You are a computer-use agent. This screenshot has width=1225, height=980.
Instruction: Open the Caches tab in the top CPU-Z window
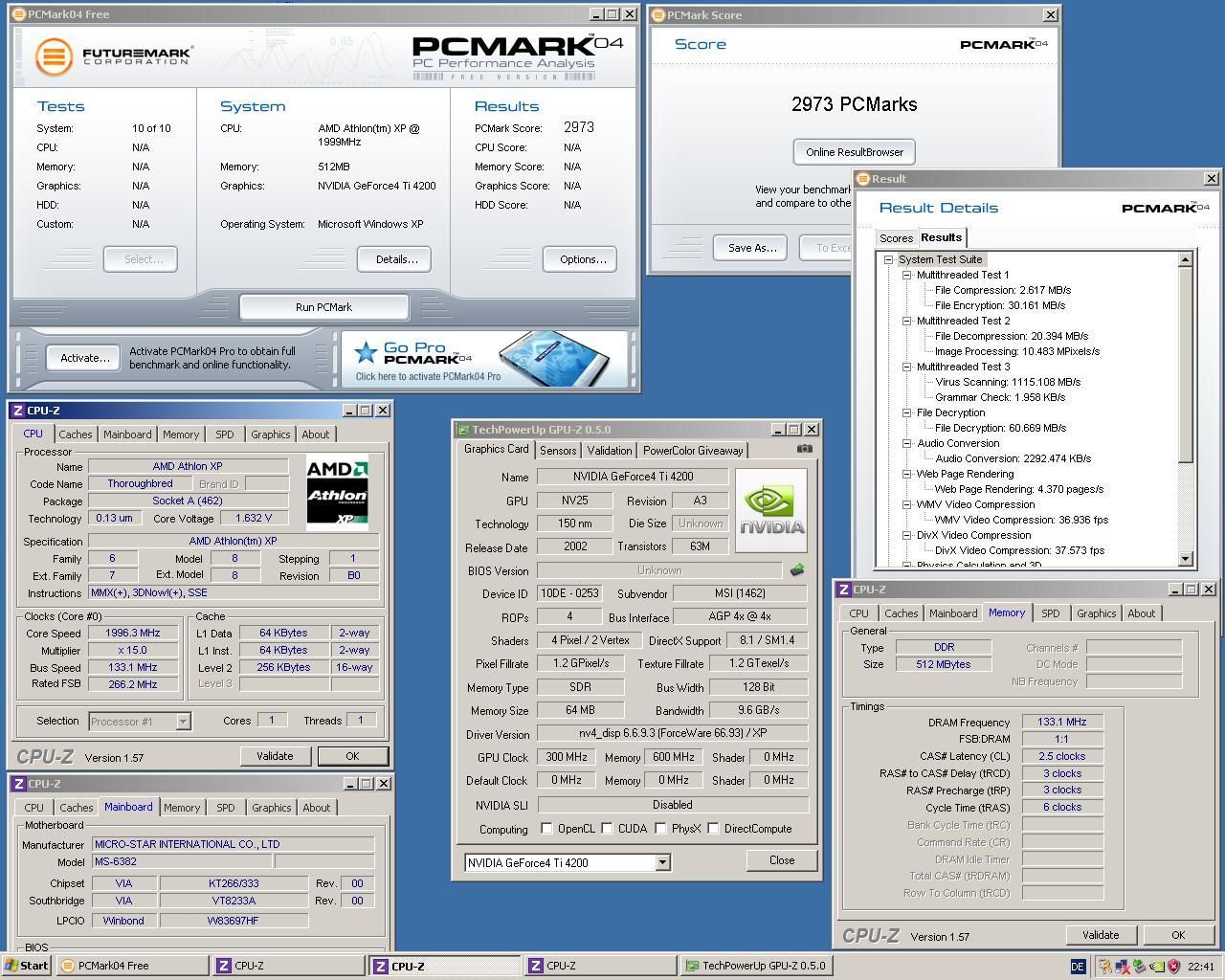76,434
